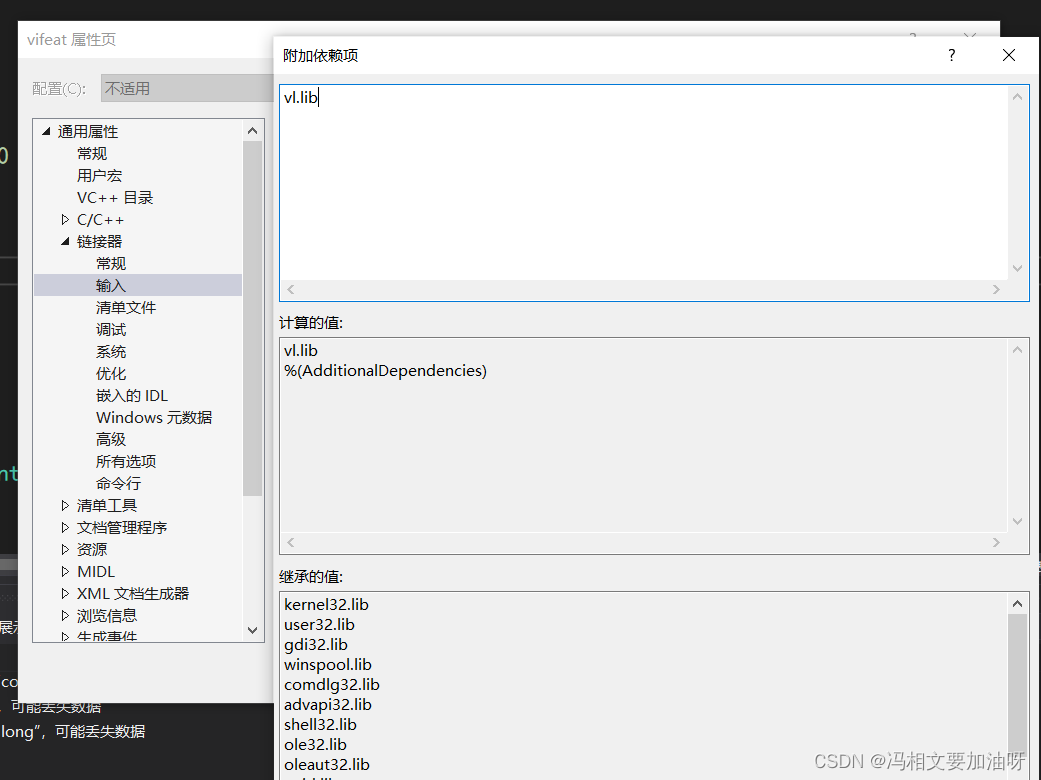The width and height of the screenshot is (1041, 780).
Task: Close the 附加依赖项 dialog
Action: click(1008, 55)
